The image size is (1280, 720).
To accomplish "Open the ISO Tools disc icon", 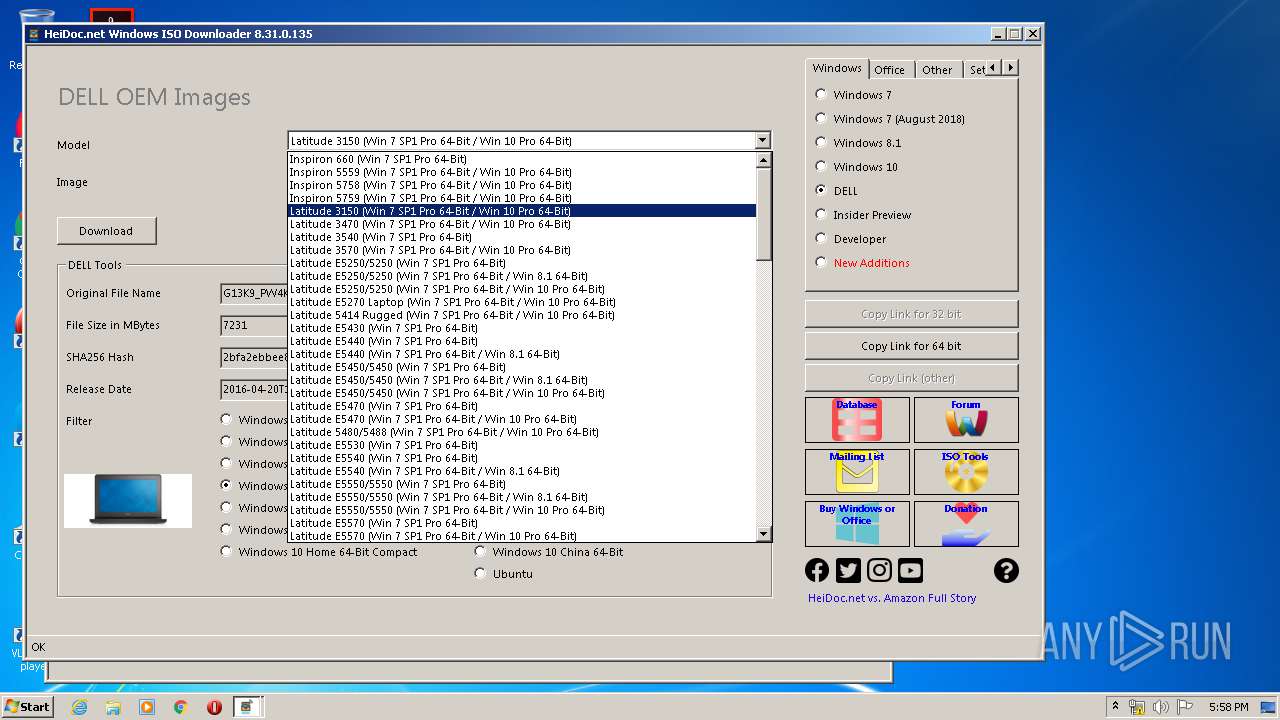I will 966,472.
